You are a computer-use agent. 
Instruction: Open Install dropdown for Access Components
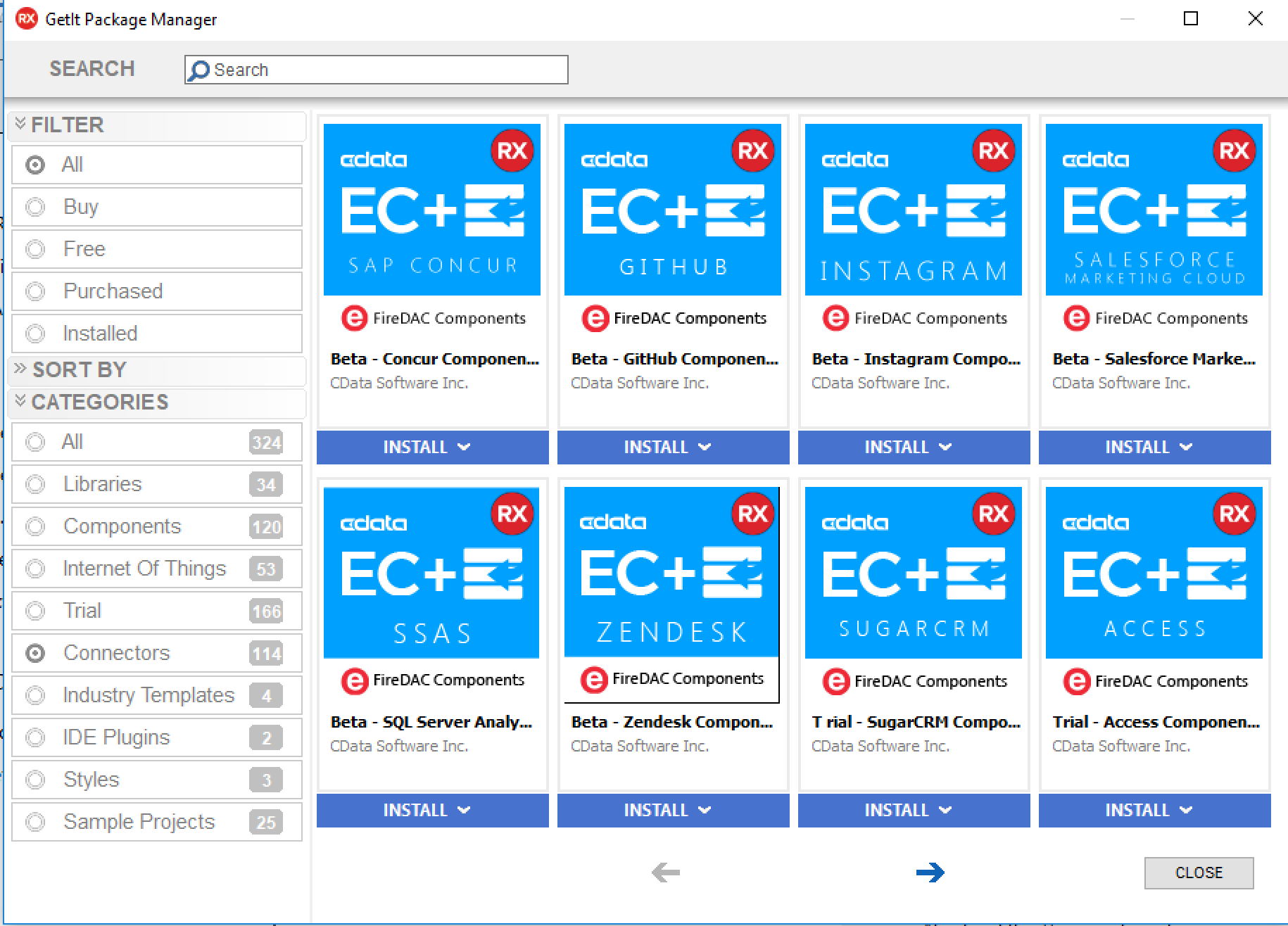(1154, 811)
